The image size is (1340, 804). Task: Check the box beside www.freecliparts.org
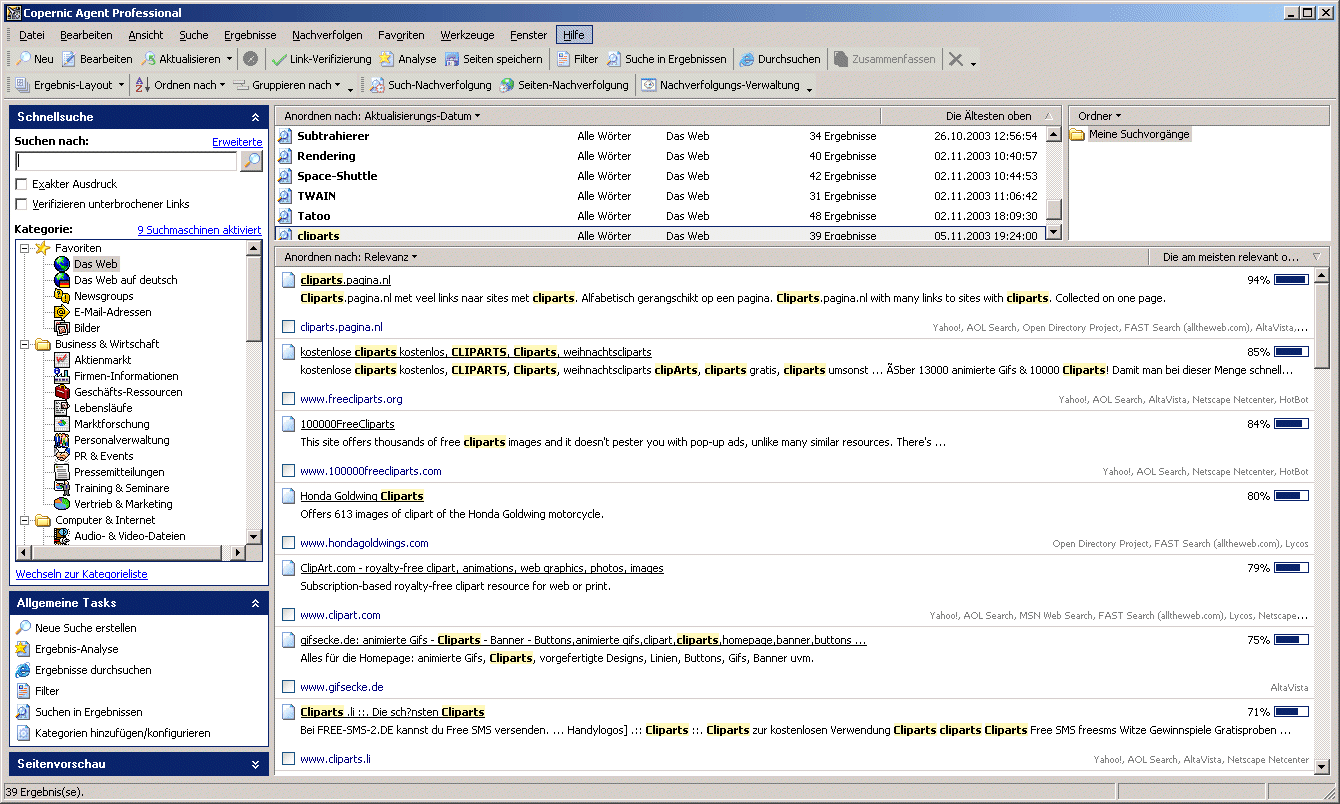[x=288, y=399]
